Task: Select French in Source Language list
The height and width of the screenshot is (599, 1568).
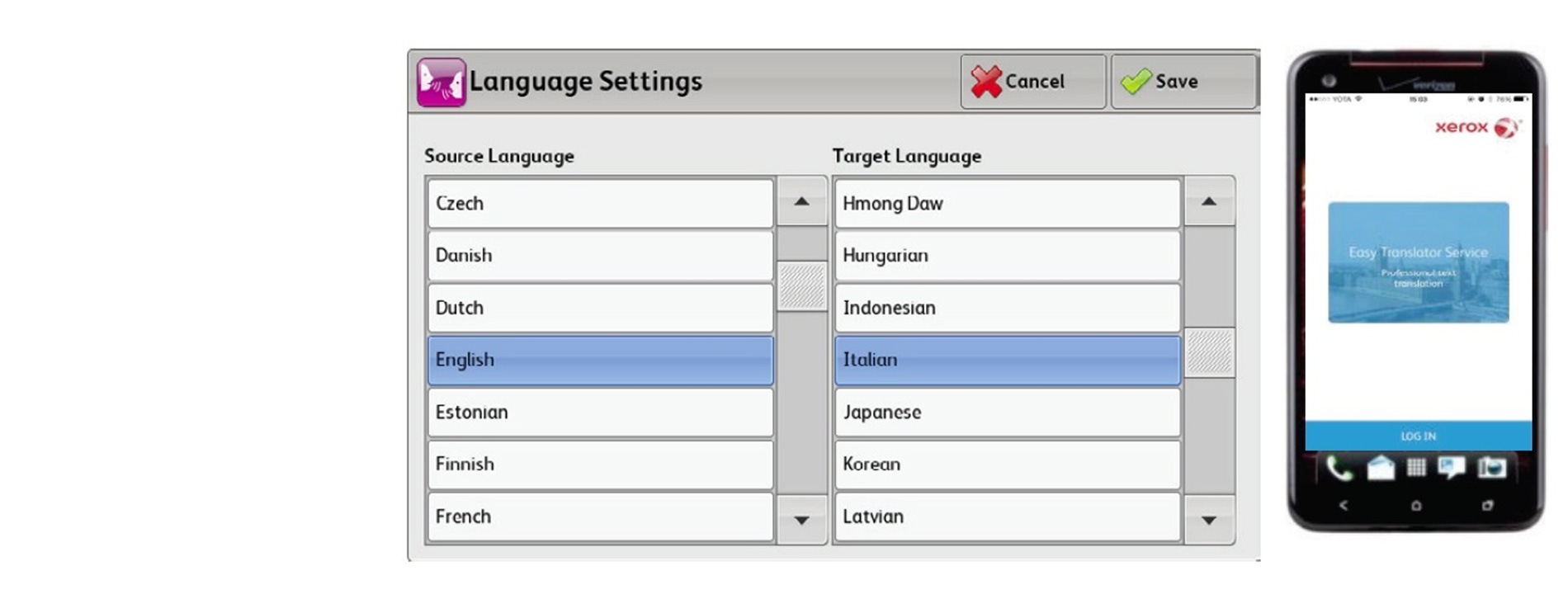Action: 600,516
